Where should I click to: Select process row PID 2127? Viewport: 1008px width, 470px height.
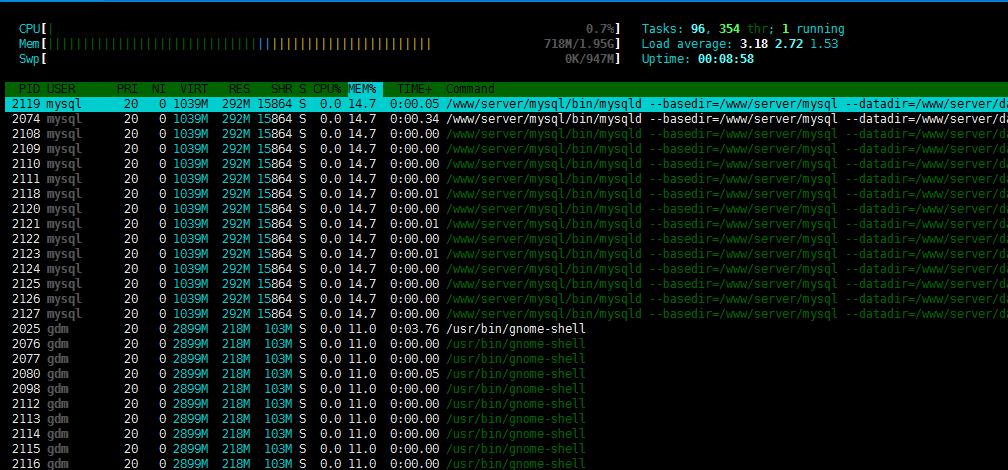pyautogui.click(x=506, y=314)
